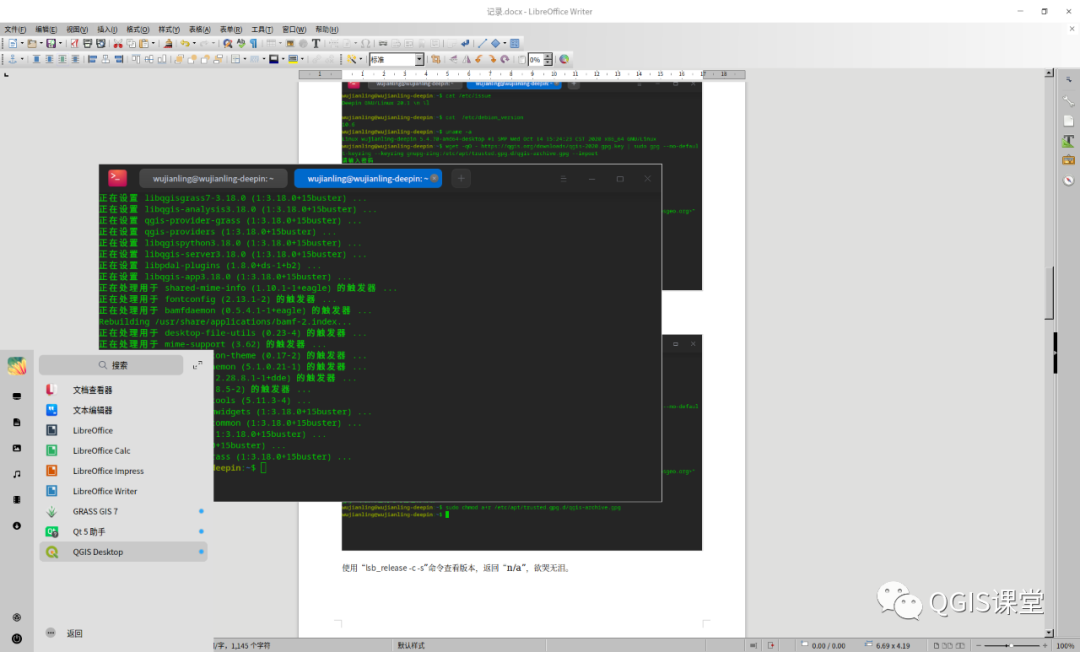Click the 返回 back button in launcher

coord(64,633)
